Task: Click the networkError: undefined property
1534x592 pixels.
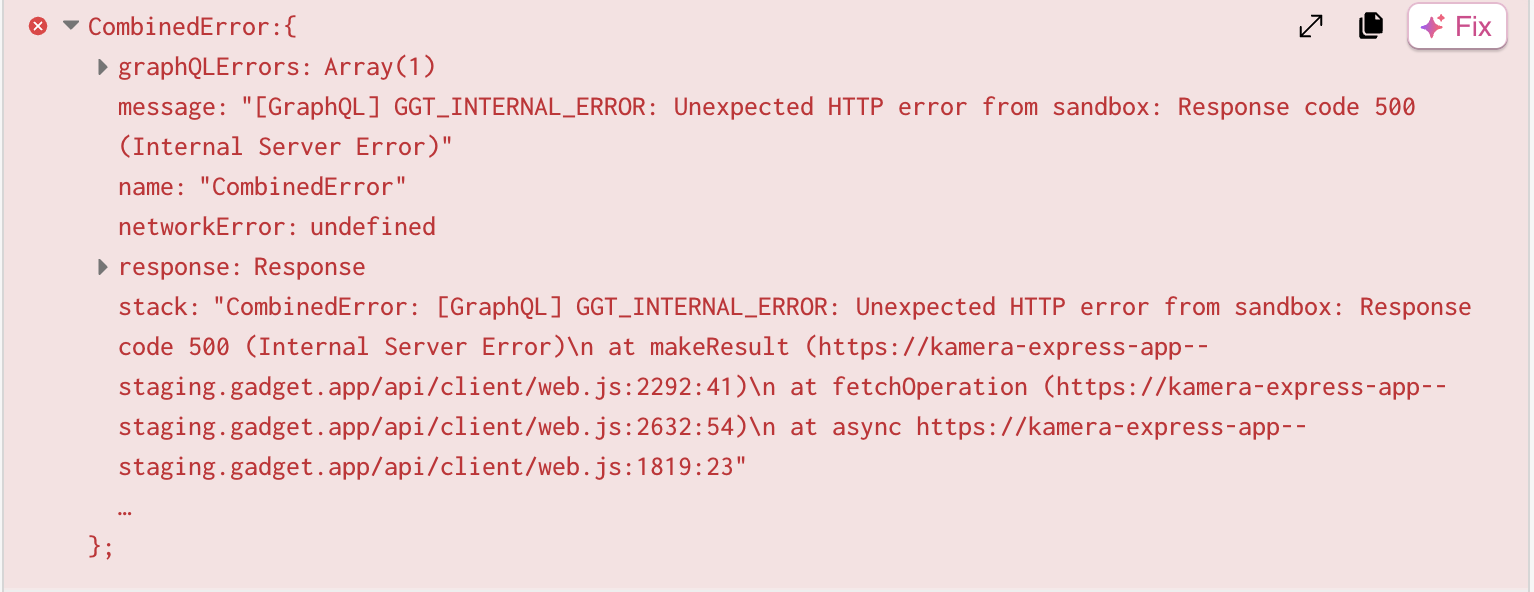Action: pyautogui.click(x=277, y=226)
